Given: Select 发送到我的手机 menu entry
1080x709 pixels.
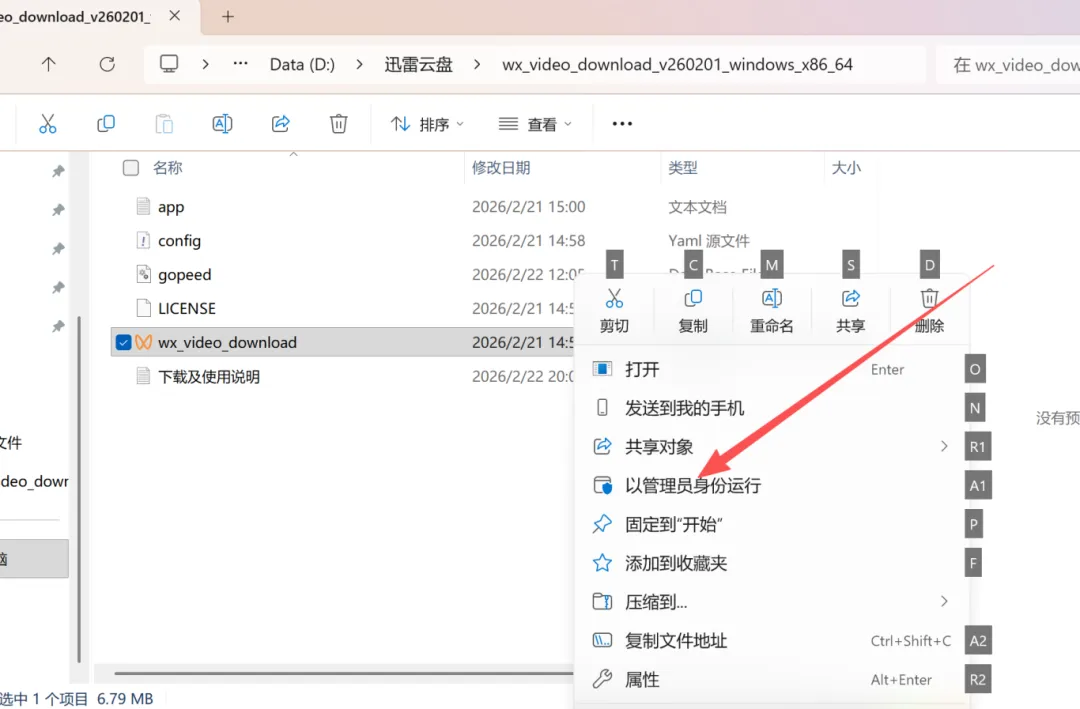Looking at the screenshot, I should tap(771, 408).
